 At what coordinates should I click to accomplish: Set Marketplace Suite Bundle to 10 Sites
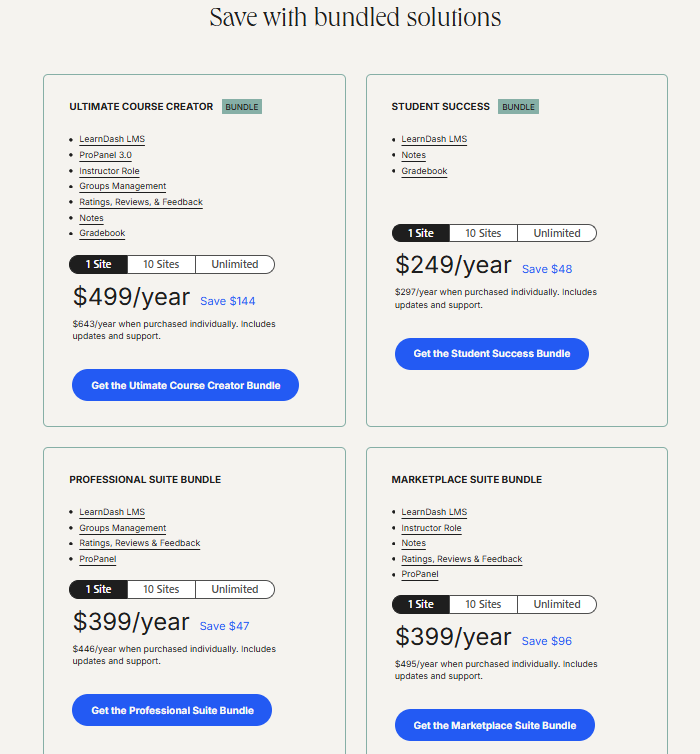tap(483, 604)
